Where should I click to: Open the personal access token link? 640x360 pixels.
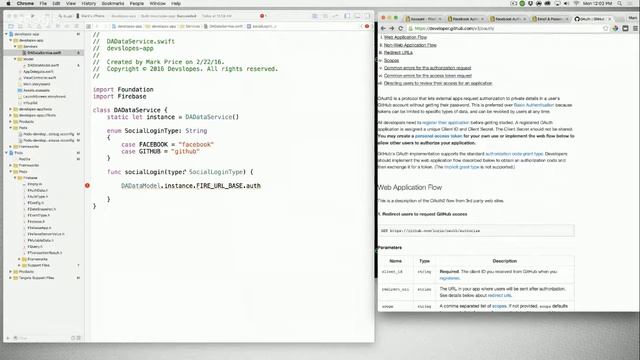(x=439, y=136)
